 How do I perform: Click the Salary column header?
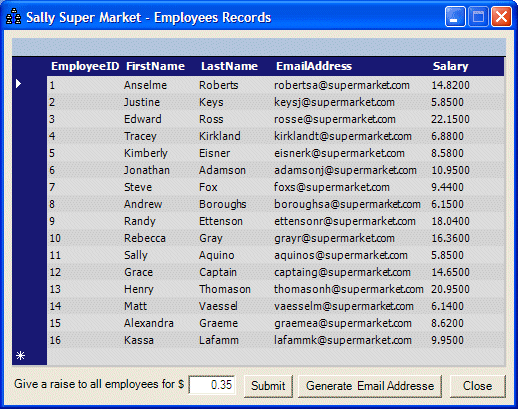[x=450, y=66]
